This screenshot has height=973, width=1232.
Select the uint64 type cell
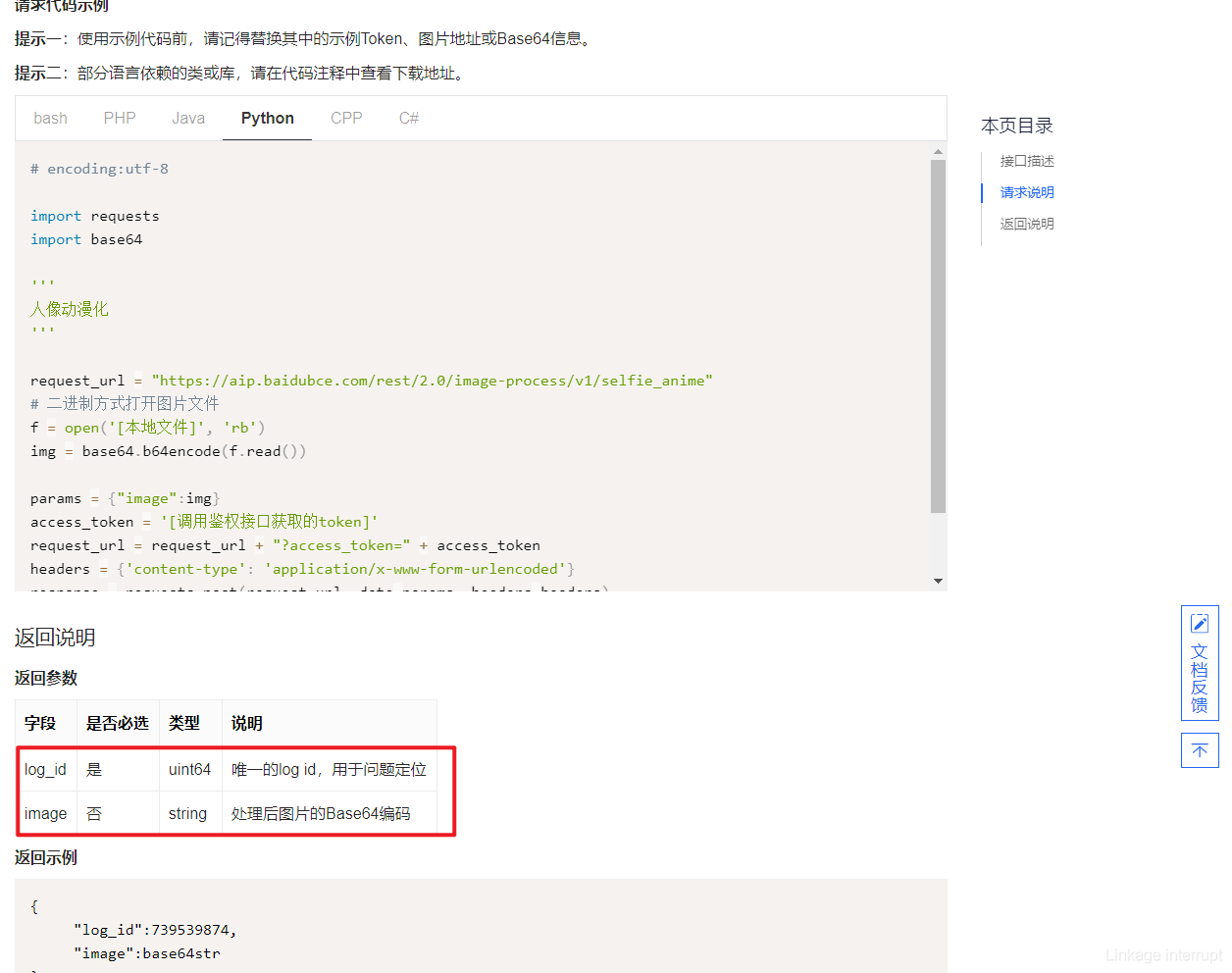point(190,770)
